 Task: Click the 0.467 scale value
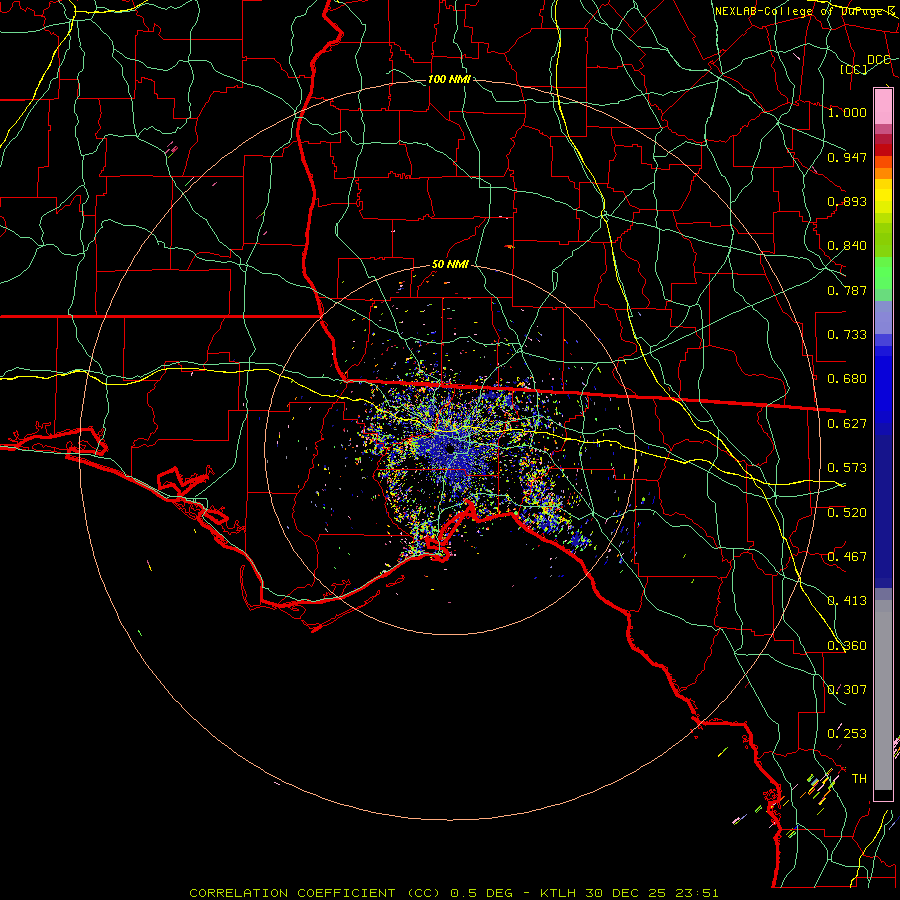[847, 557]
